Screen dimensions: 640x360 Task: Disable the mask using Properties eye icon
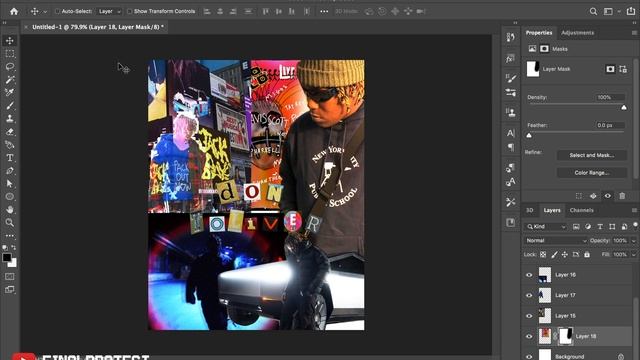[x=608, y=196]
